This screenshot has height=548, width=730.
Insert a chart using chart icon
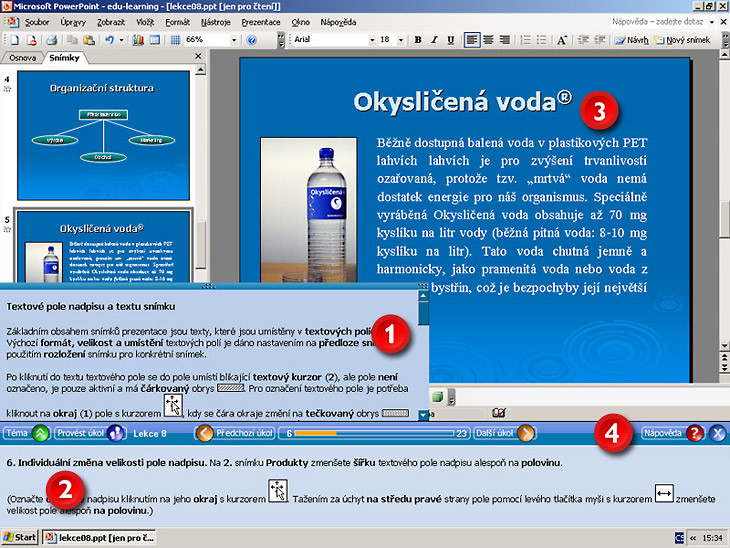point(138,40)
